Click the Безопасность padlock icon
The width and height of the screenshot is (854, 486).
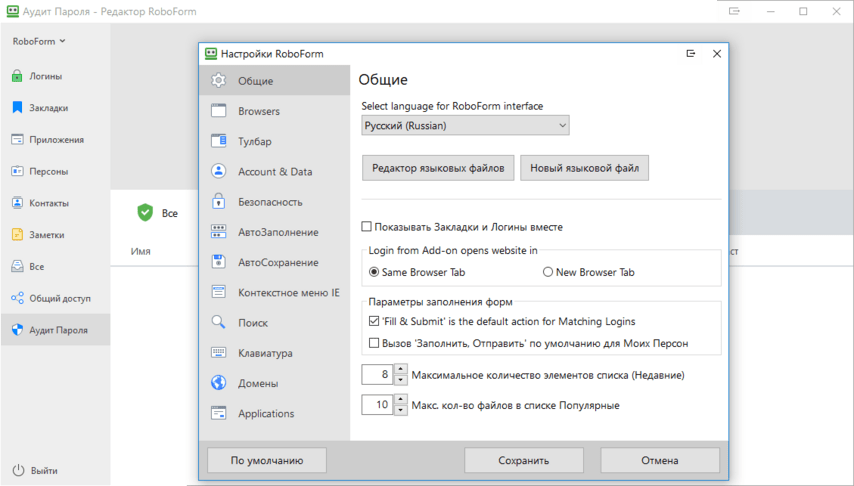pos(218,201)
